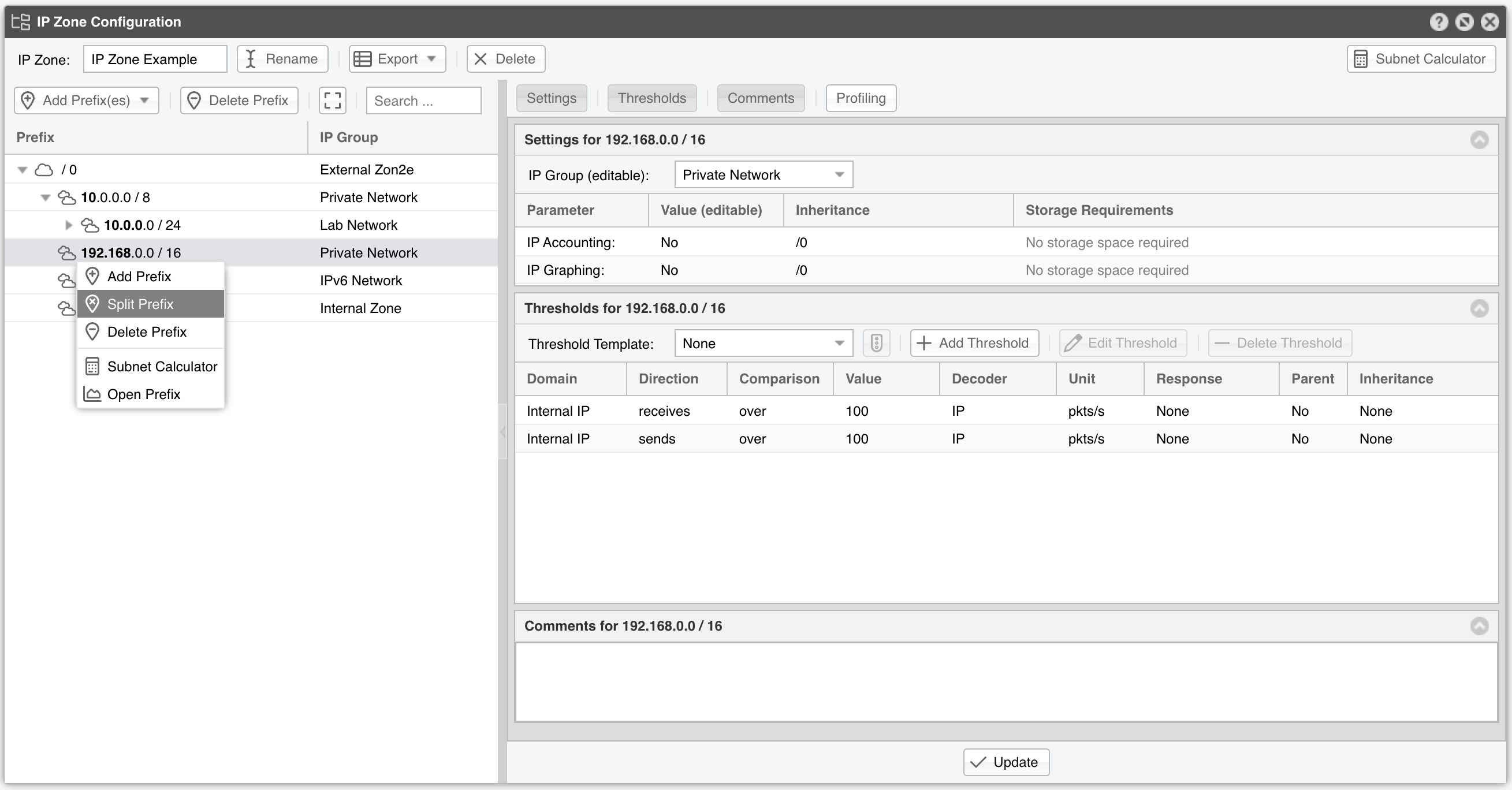Image resolution: width=1512 pixels, height=790 pixels.
Task: Collapse the 10.0.0.0 / 8 tree node
Action: (x=45, y=197)
